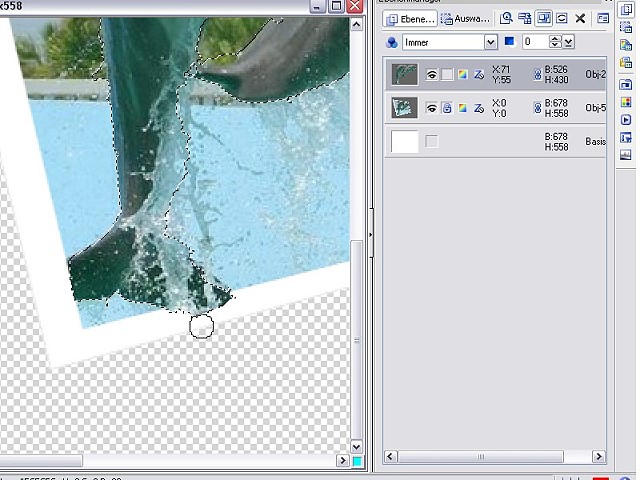Hide the Obj-5 layer via eye icon
Image resolution: width=640 pixels, height=480 pixels.
(431, 108)
